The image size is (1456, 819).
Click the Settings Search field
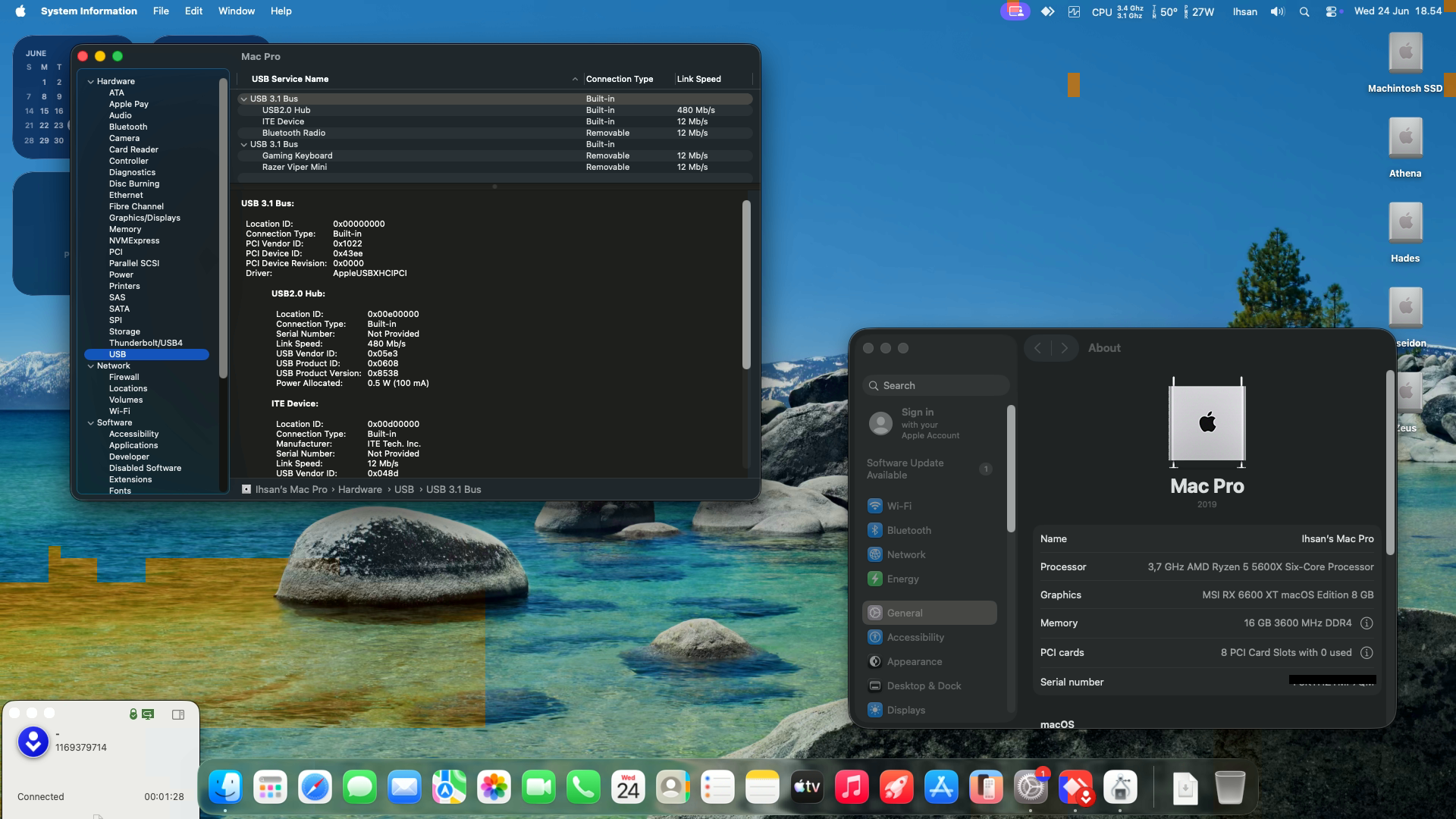coord(936,385)
